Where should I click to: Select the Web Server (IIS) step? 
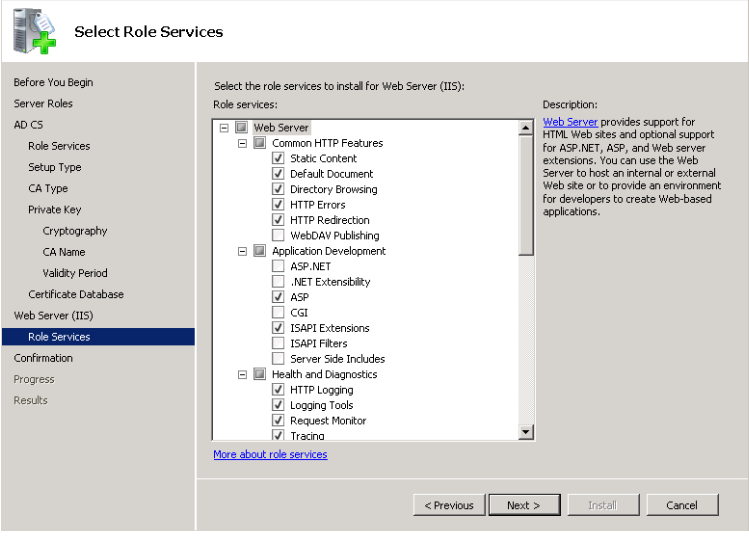pos(53,315)
